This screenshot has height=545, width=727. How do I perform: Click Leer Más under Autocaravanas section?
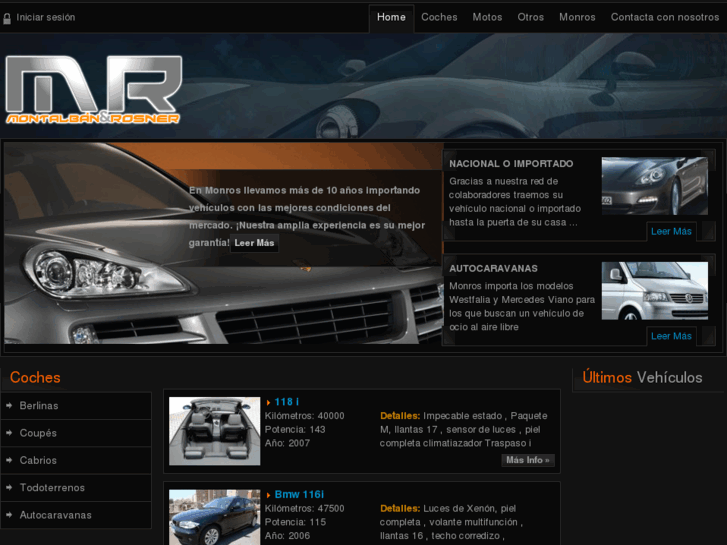click(x=671, y=336)
